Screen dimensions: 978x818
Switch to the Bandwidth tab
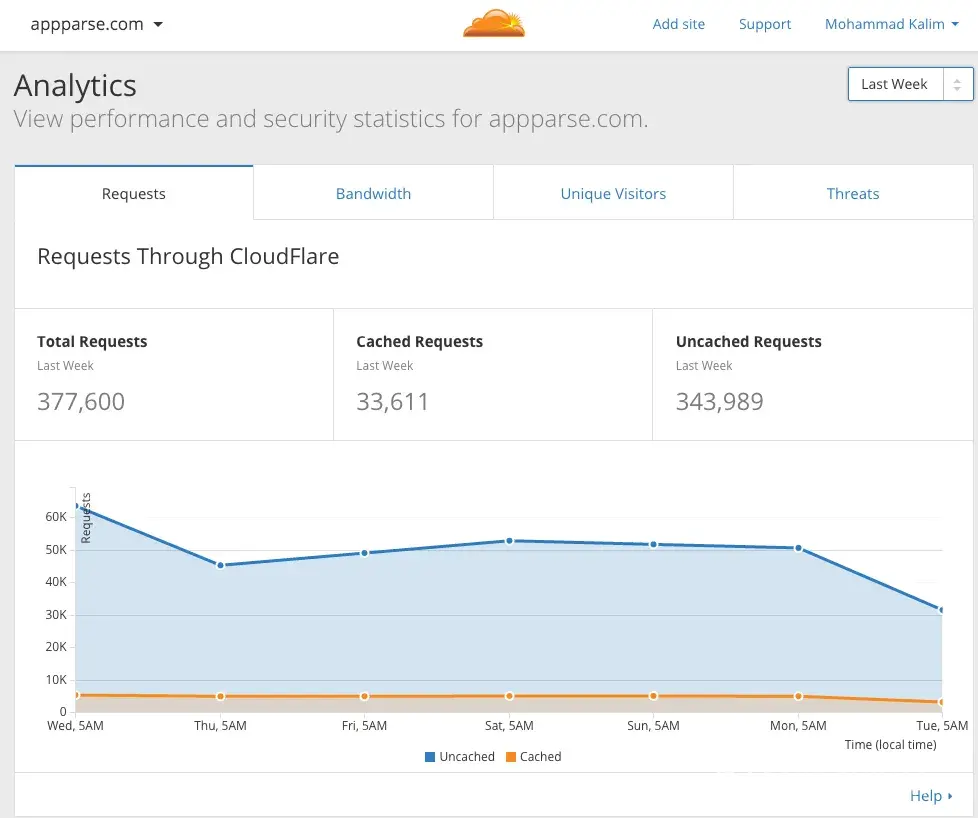[373, 194]
